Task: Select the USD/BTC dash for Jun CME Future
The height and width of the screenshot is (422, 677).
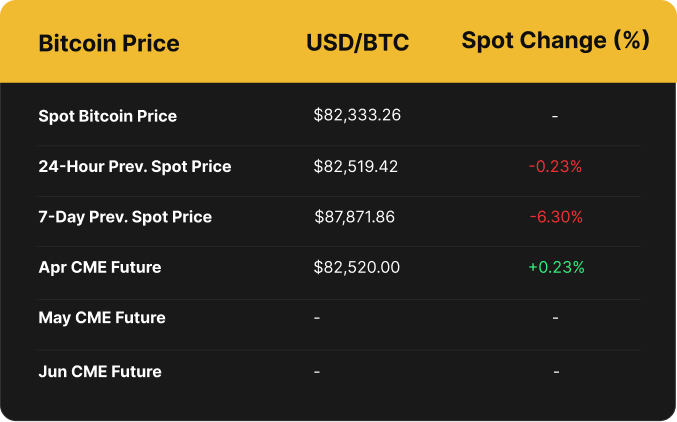Action: coord(317,372)
